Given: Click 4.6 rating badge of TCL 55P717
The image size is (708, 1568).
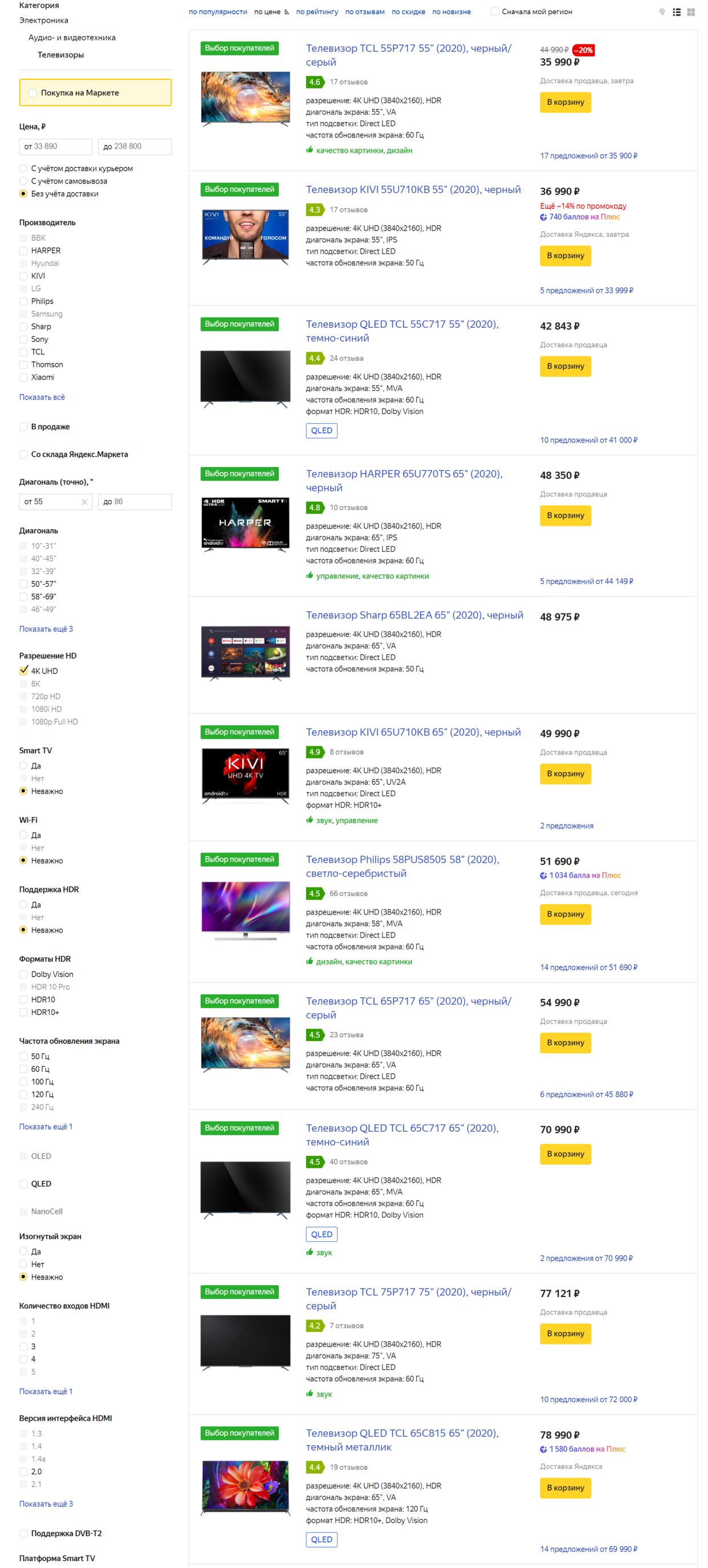Looking at the screenshot, I should [315, 82].
